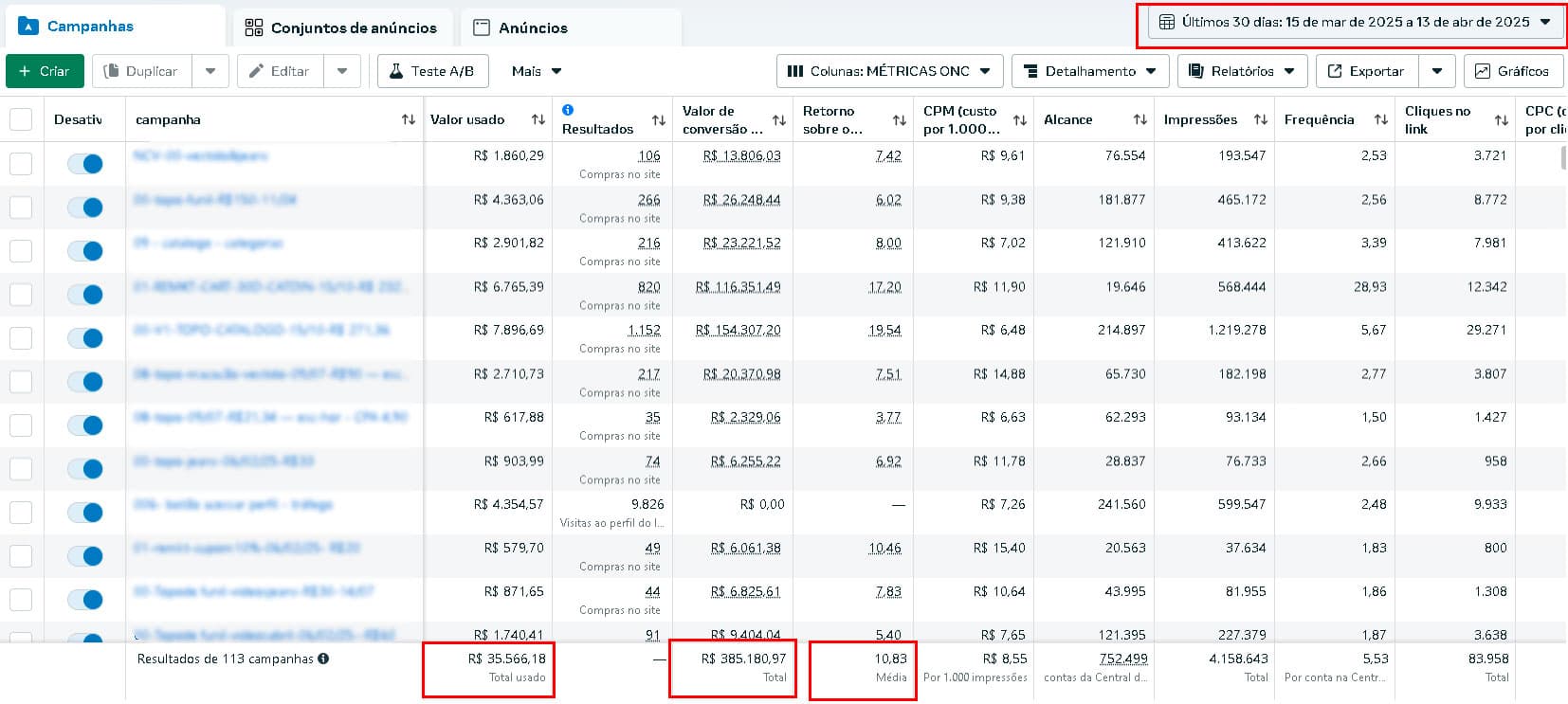Screen dimensions: 1568x704
Task: Click total reach value 752.499
Action: point(1123,659)
